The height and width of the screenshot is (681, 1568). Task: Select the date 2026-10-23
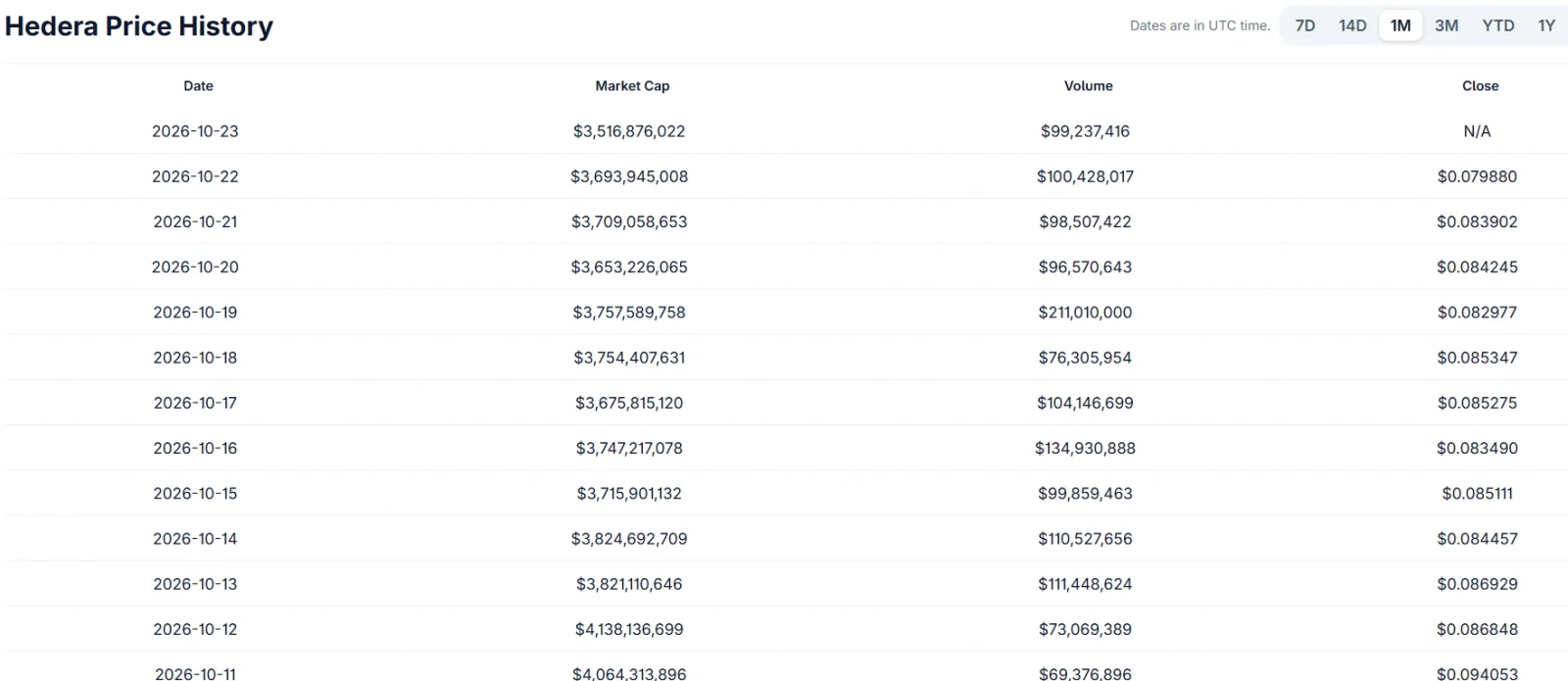(195, 131)
